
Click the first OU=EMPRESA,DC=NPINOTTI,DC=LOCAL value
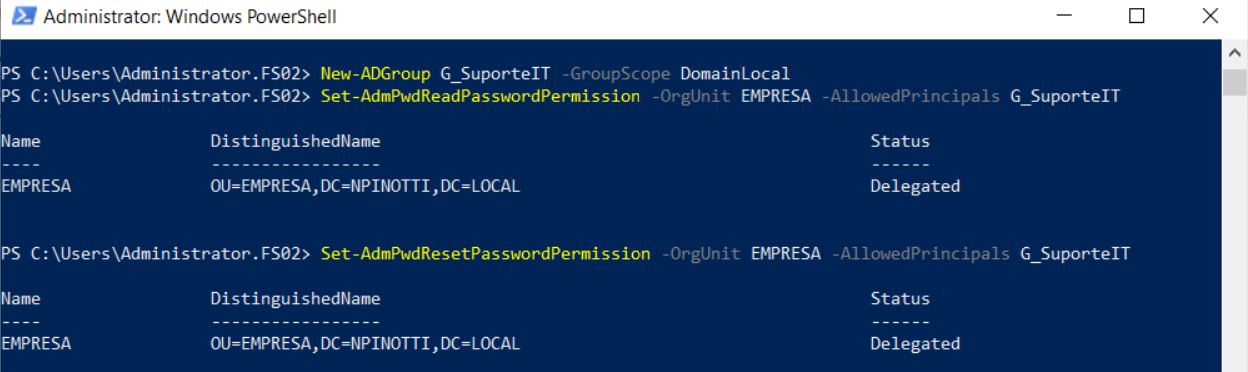[365, 186]
